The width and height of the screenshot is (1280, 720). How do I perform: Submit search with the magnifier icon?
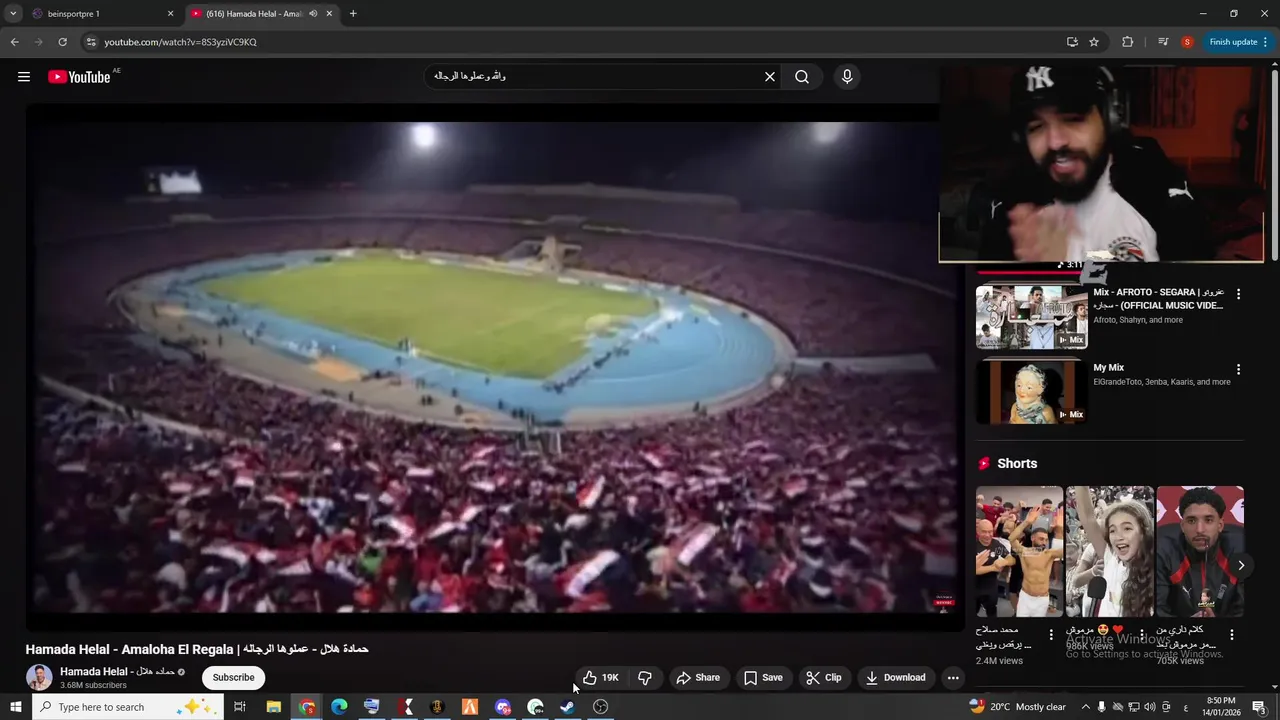pos(802,77)
